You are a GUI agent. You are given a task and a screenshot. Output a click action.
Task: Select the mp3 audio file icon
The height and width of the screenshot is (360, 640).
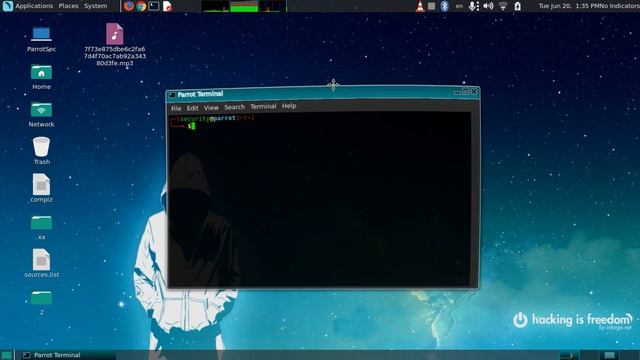pyautogui.click(x=115, y=34)
